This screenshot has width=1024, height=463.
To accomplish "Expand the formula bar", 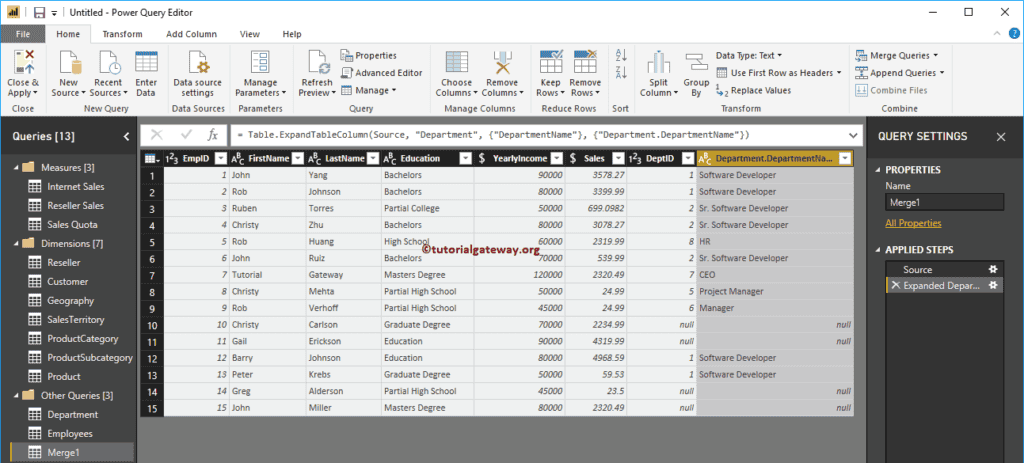I will coord(853,135).
